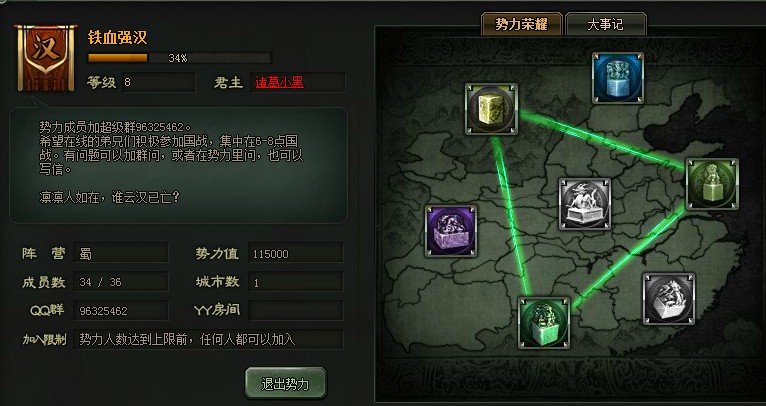Click the red 汉 faction banner emblem
This screenshot has width=766, height=406.
coord(46,58)
